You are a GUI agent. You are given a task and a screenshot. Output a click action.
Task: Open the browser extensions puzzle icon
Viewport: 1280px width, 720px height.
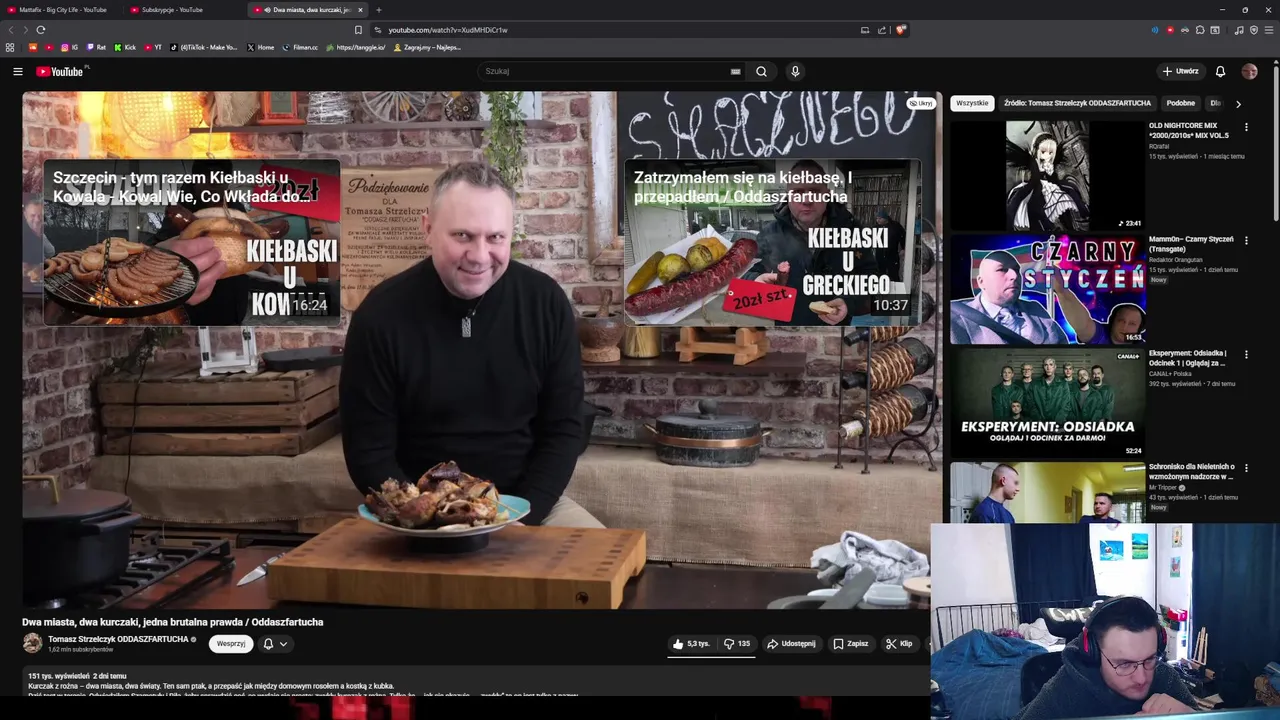pos(1200,30)
